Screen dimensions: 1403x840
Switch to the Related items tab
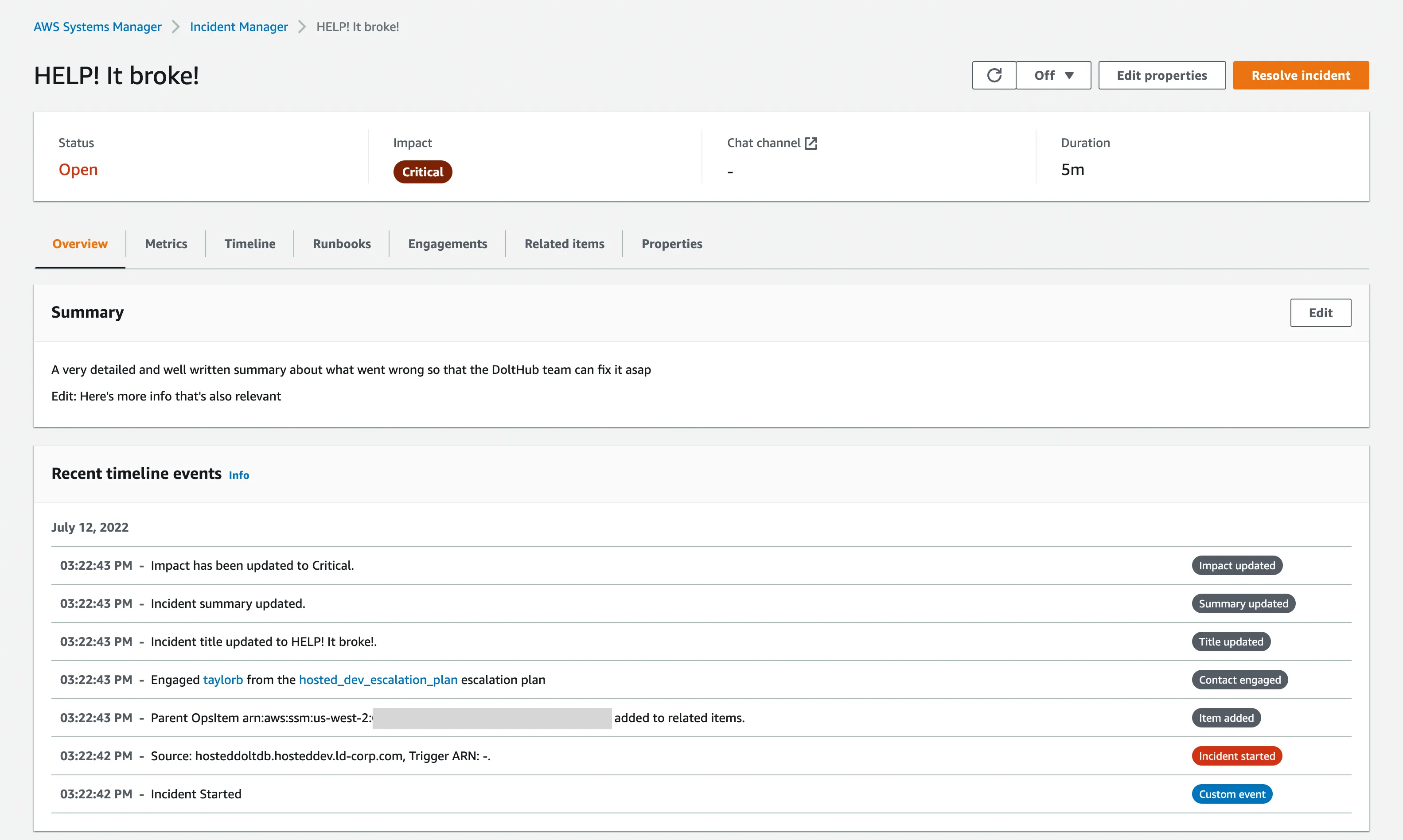pyautogui.click(x=564, y=243)
